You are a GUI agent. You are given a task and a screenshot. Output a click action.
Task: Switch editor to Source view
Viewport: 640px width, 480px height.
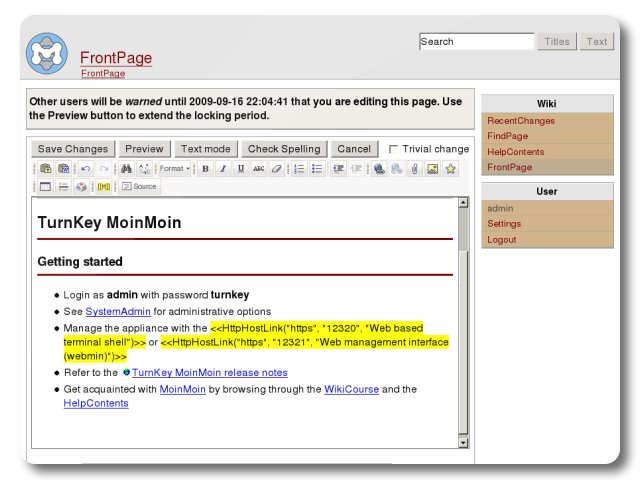tap(139, 187)
